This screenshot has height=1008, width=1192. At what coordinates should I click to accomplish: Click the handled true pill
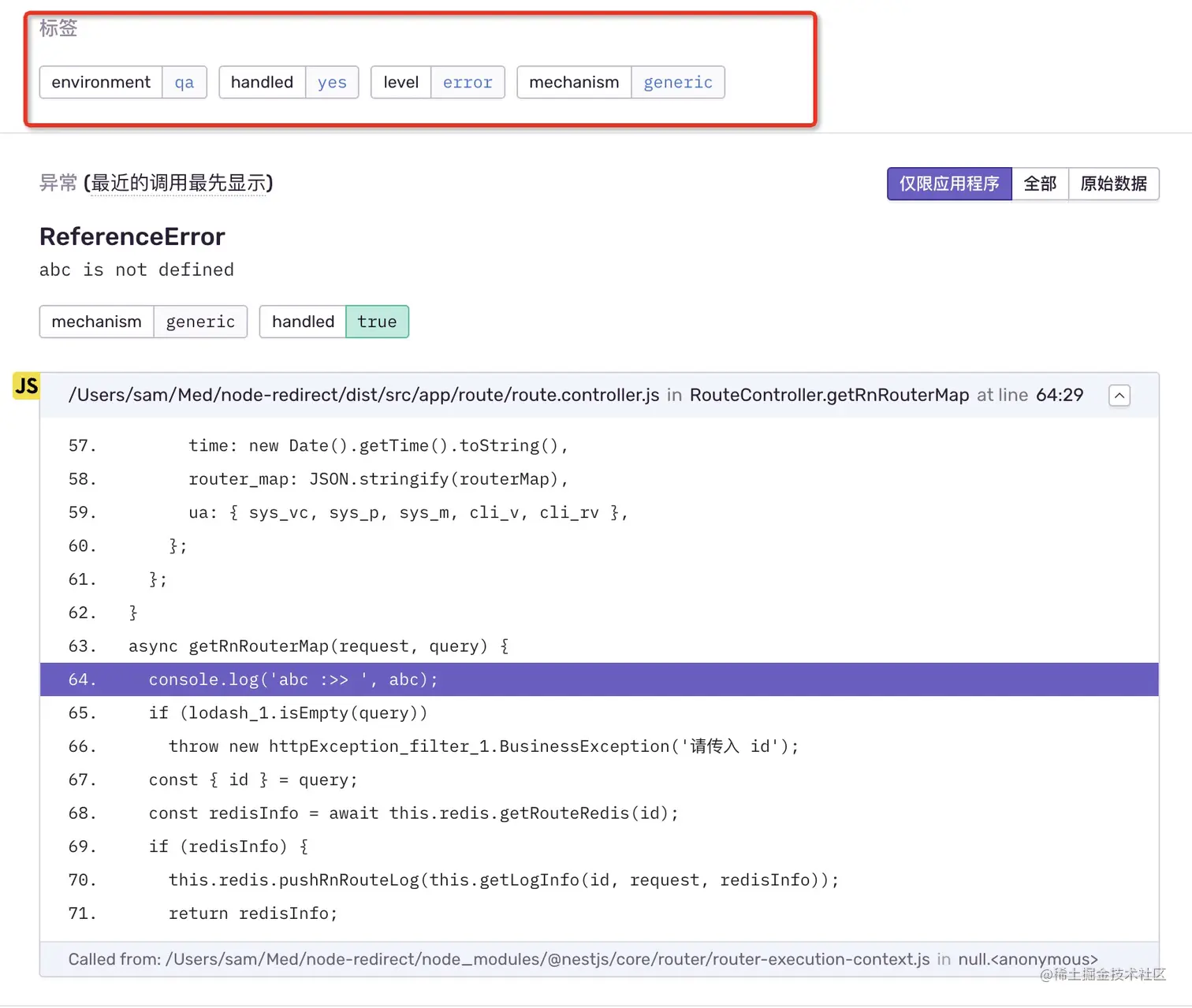334,322
